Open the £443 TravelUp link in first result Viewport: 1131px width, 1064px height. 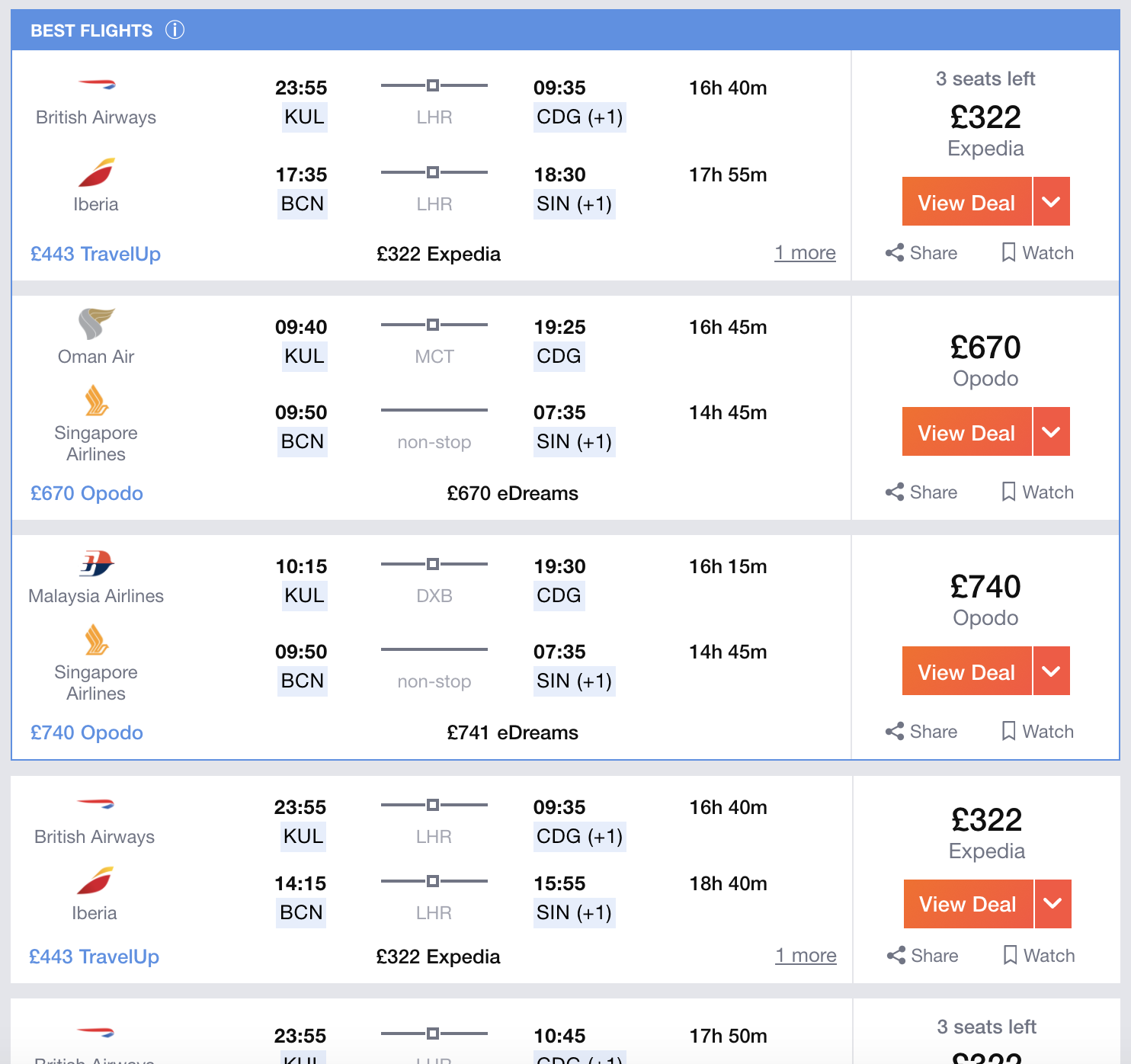pyautogui.click(x=95, y=255)
